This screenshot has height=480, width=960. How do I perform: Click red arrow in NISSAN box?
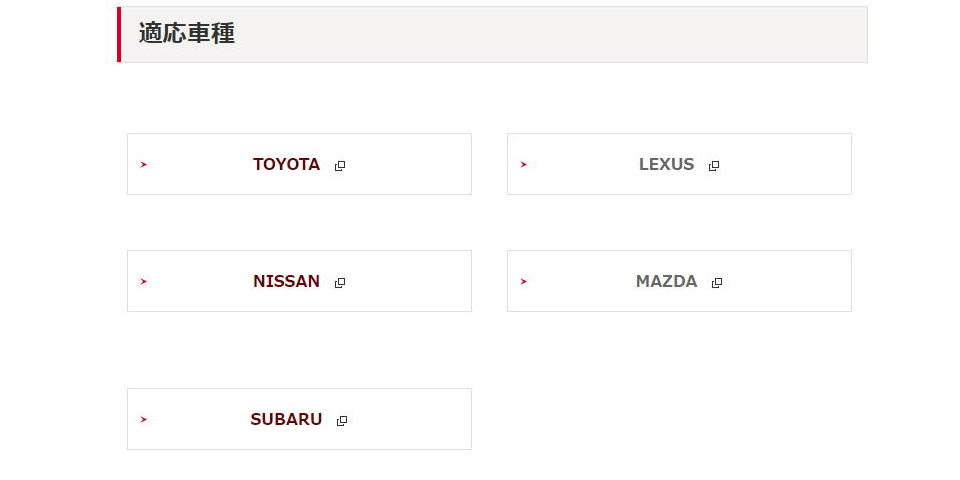pos(144,282)
